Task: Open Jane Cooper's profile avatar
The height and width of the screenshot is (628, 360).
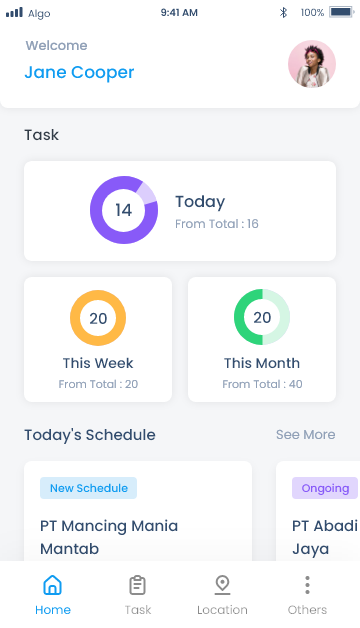Action: (312, 64)
